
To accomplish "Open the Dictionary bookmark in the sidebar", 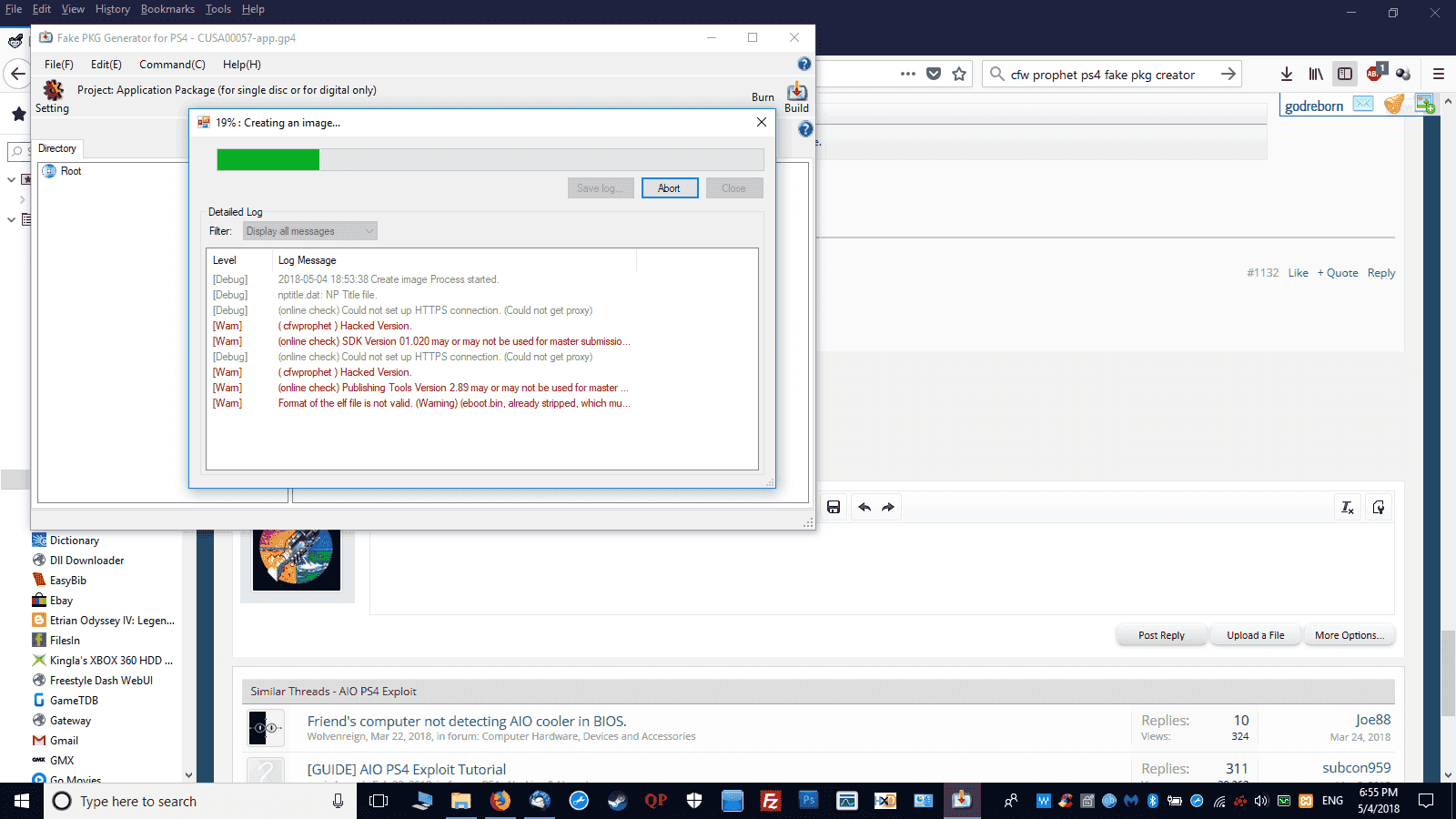I will click(x=75, y=541).
